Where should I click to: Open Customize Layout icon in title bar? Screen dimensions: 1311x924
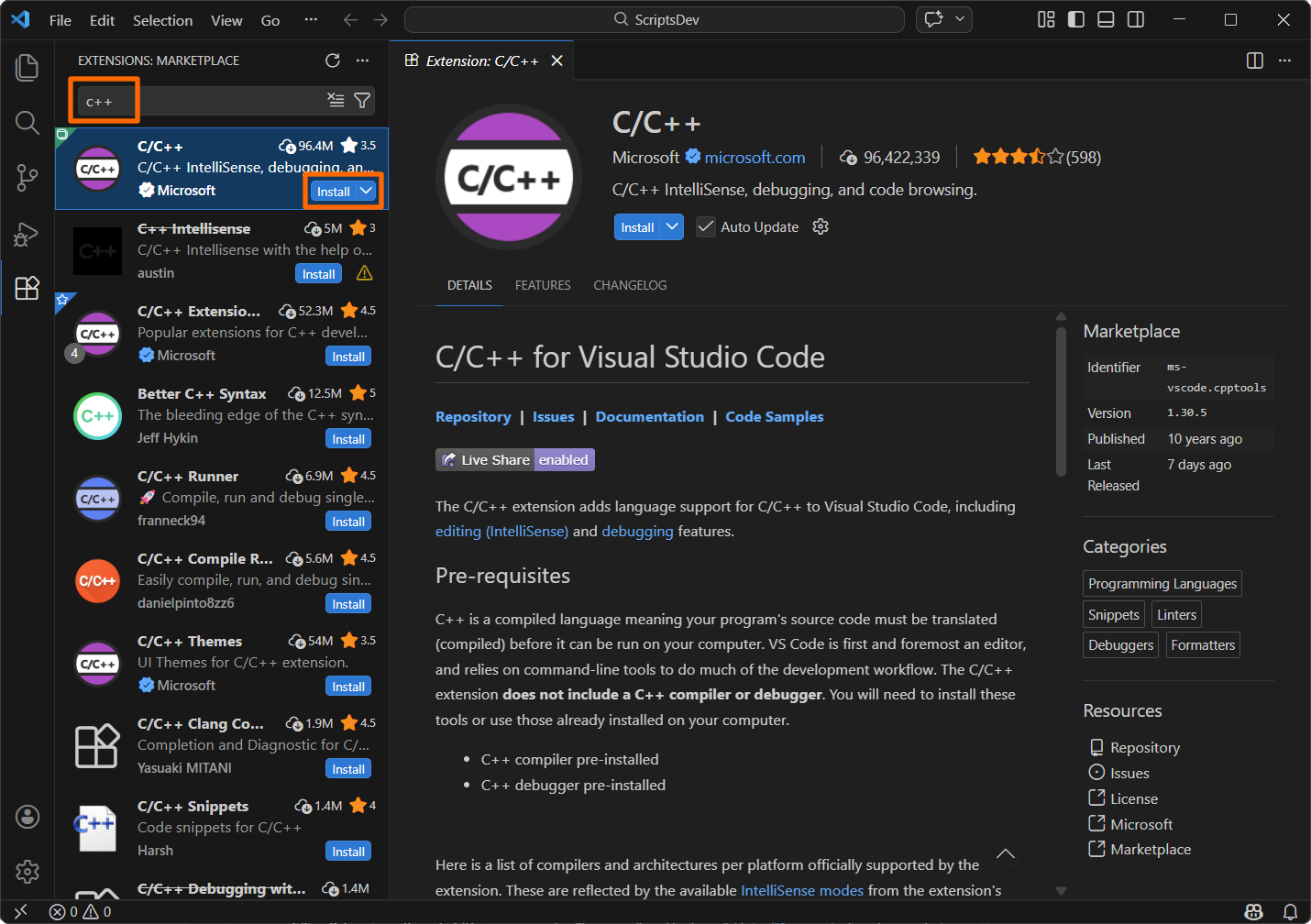tap(1046, 19)
